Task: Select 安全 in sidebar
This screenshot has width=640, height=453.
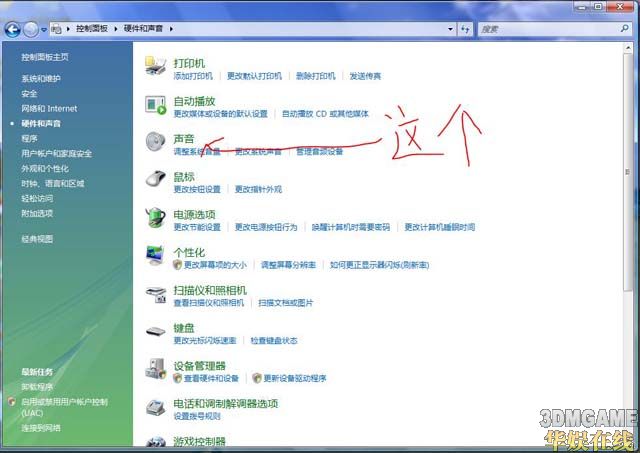Action: 29,93
